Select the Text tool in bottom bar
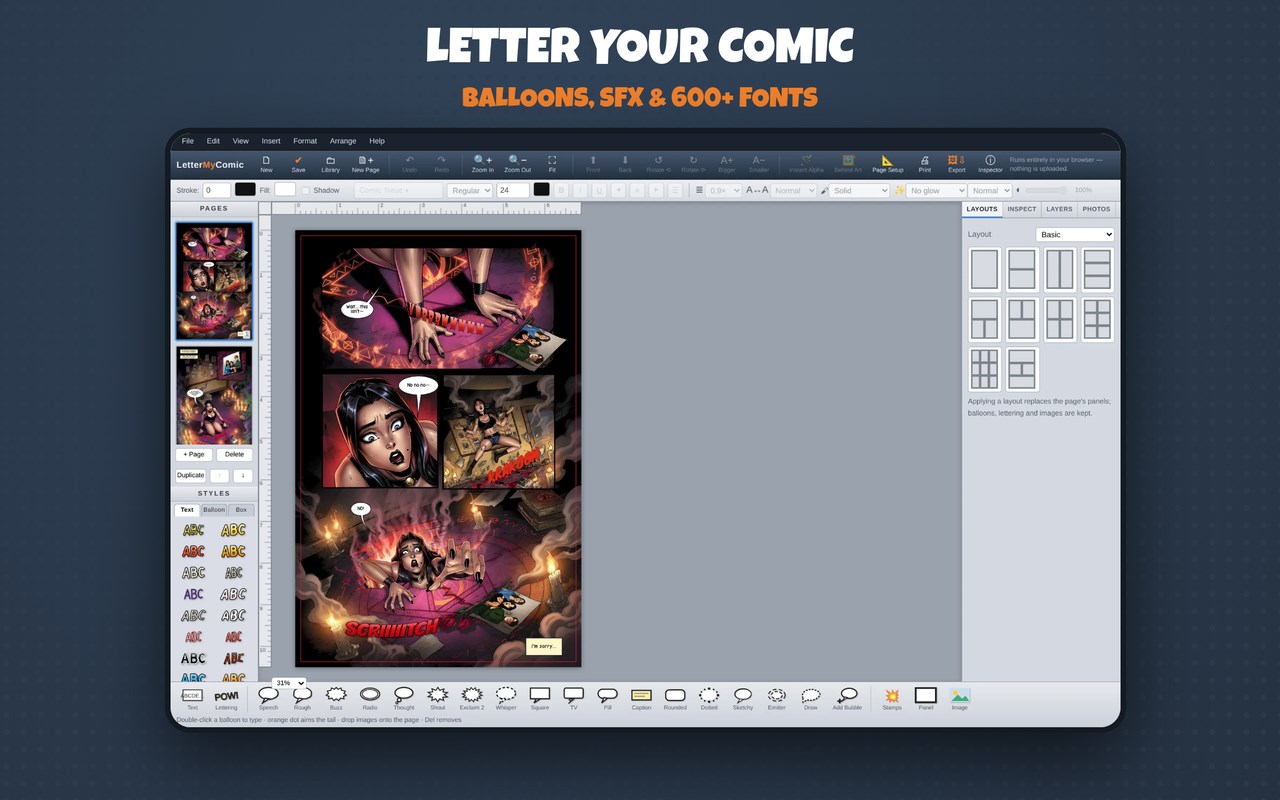This screenshot has height=800, width=1280. tap(192, 699)
